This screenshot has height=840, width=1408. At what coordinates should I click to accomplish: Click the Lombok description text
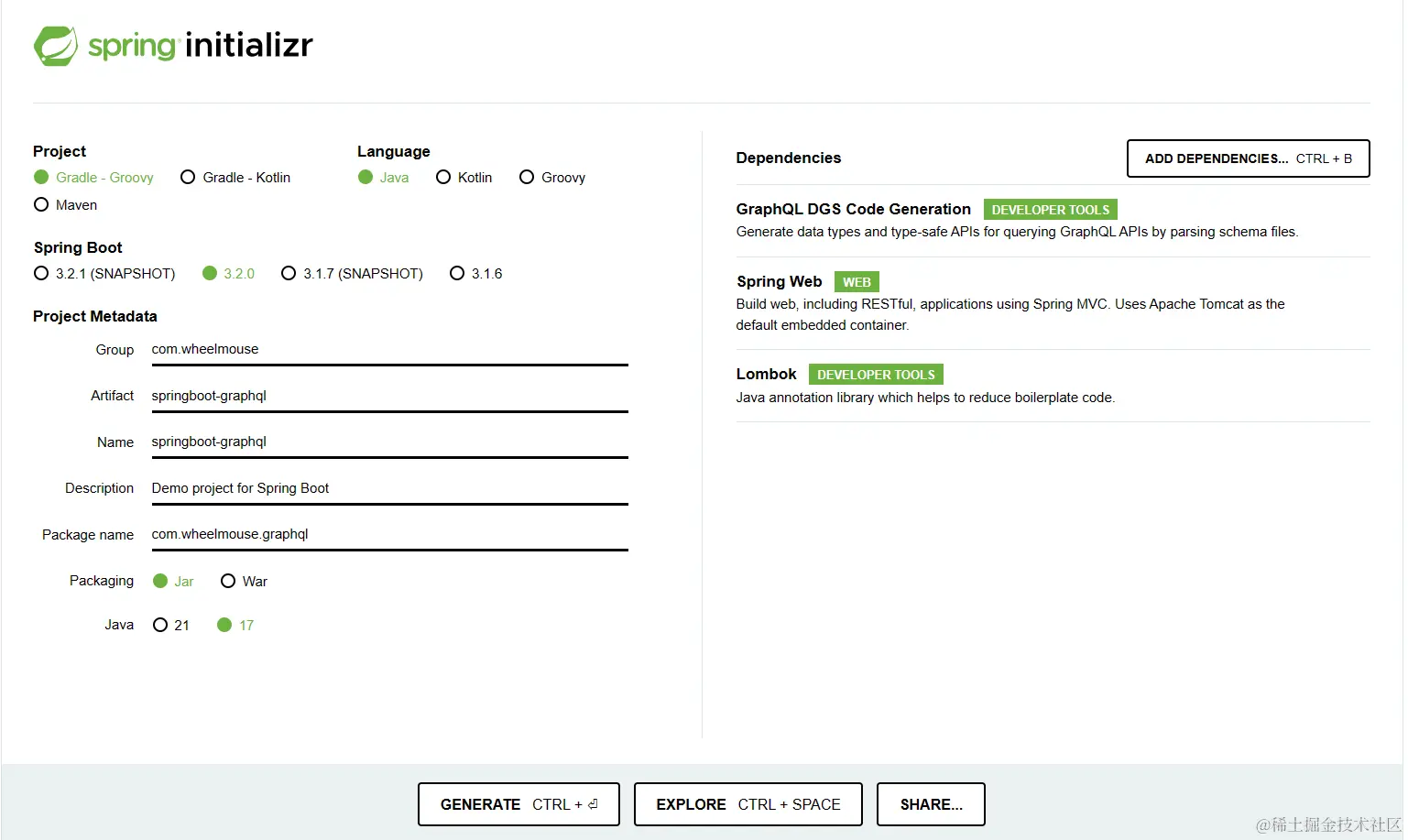pyautogui.click(x=925, y=398)
